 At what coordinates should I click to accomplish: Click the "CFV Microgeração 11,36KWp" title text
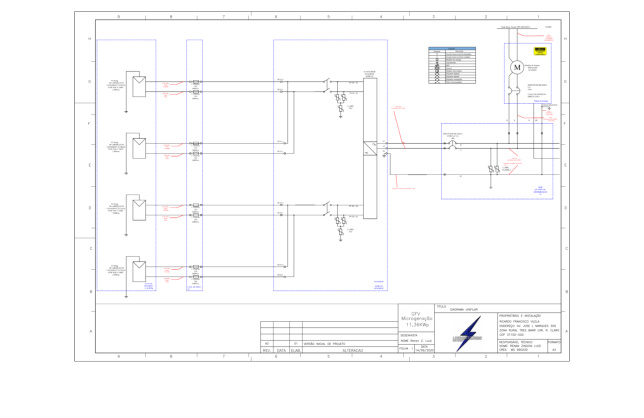(x=416, y=319)
